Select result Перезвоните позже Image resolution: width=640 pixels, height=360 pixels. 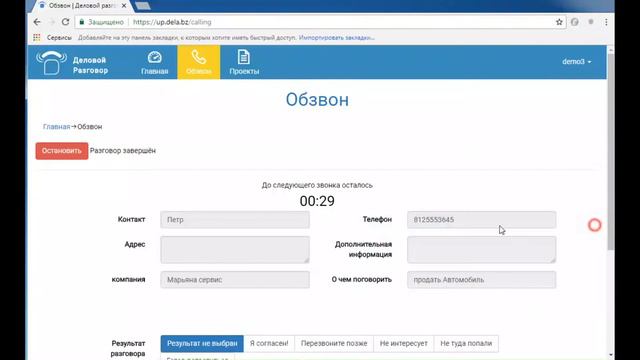tap(334, 343)
